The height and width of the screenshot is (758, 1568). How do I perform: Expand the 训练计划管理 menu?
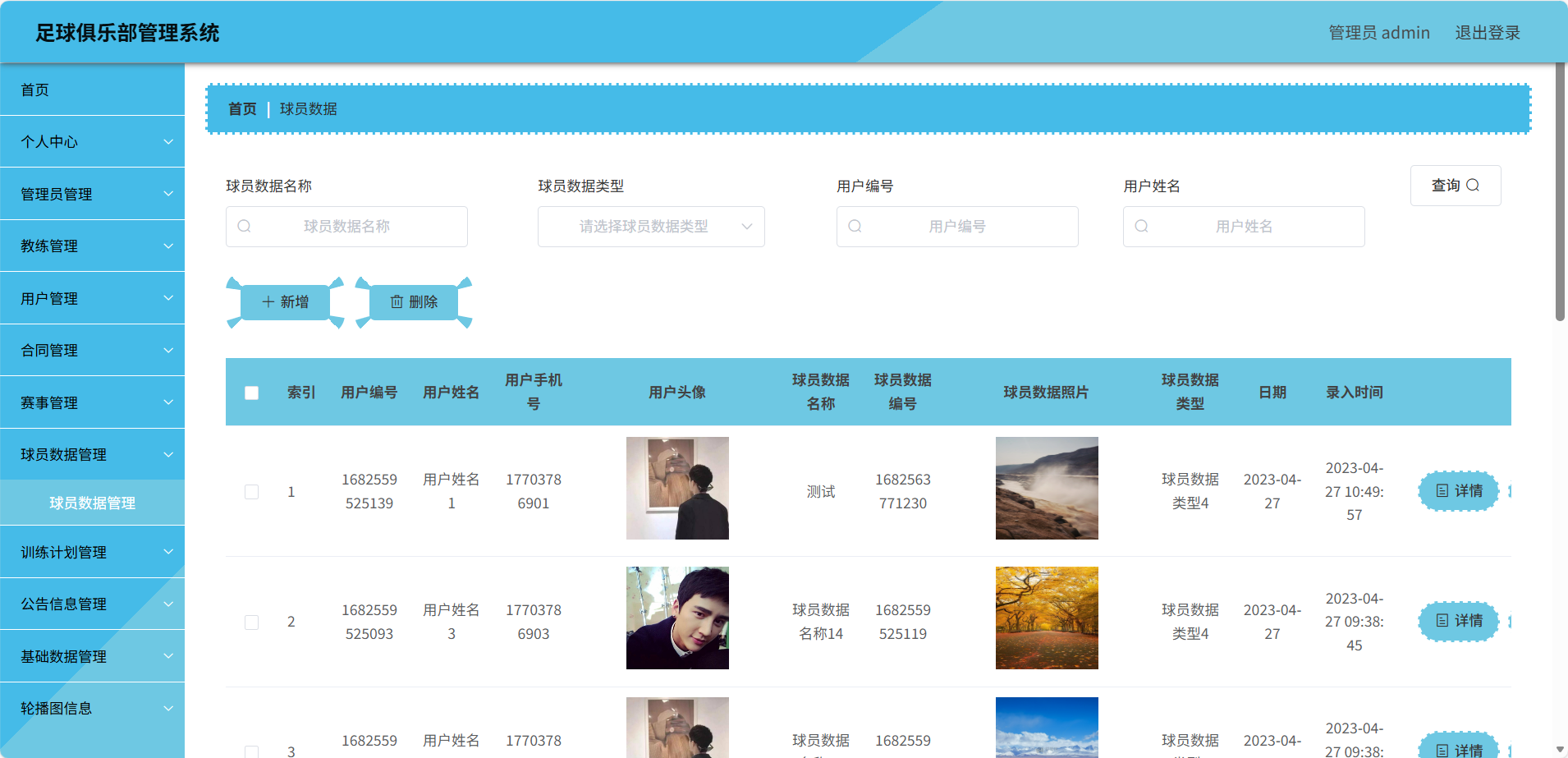[x=92, y=553]
